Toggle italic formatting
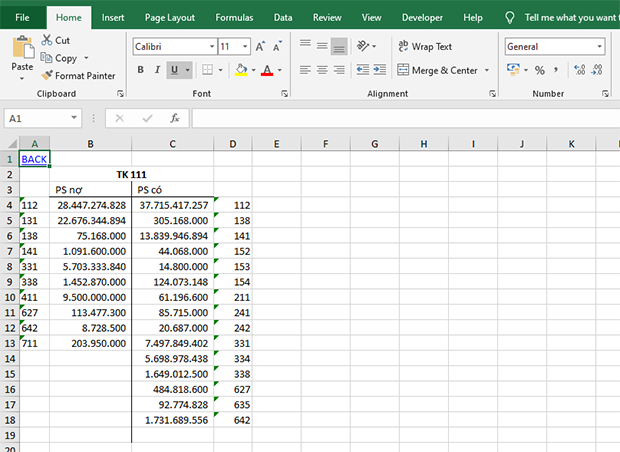The width and height of the screenshot is (620, 452). [158, 70]
